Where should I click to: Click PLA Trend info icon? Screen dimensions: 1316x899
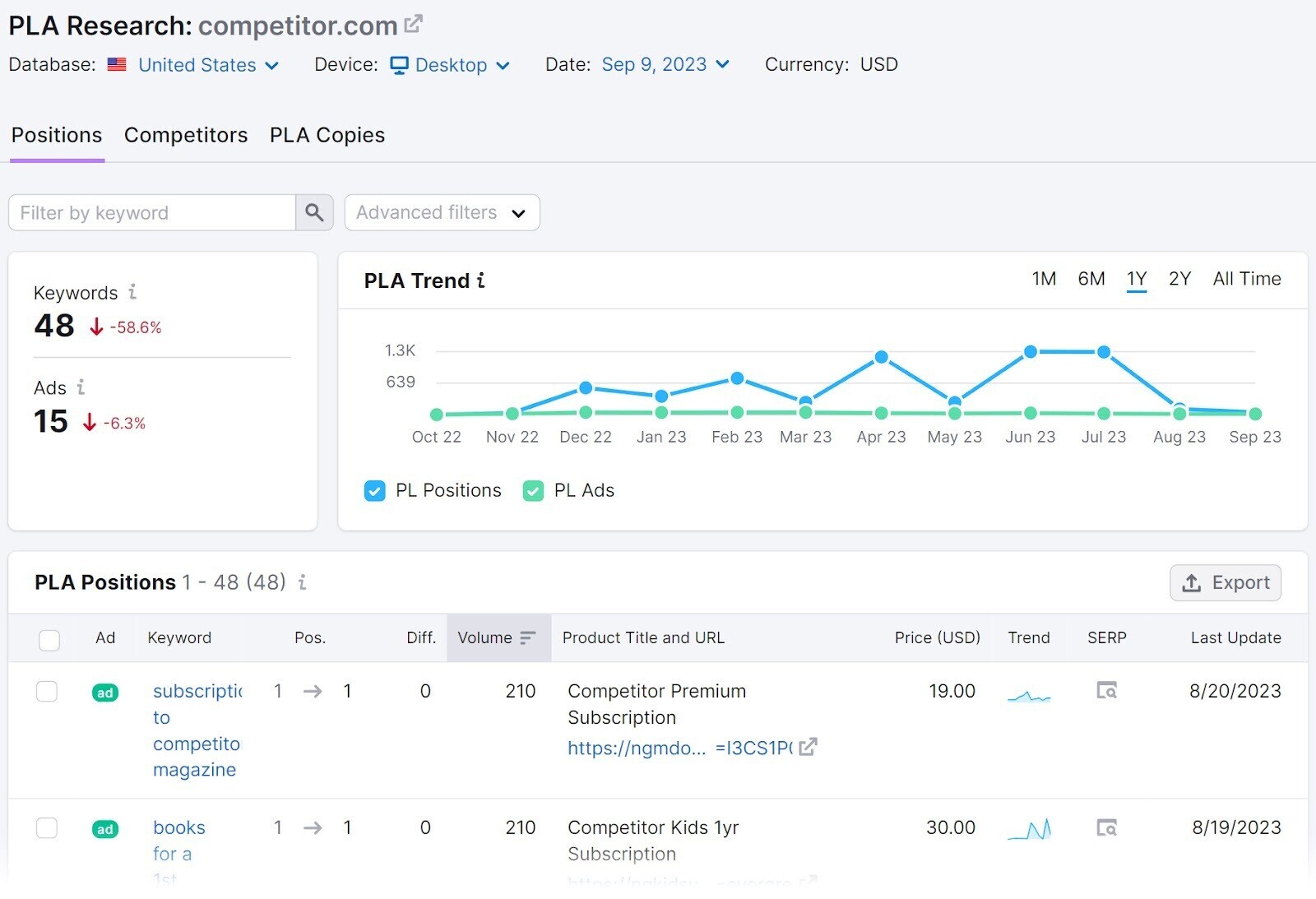pyautogui.click(x=481, y=281)
